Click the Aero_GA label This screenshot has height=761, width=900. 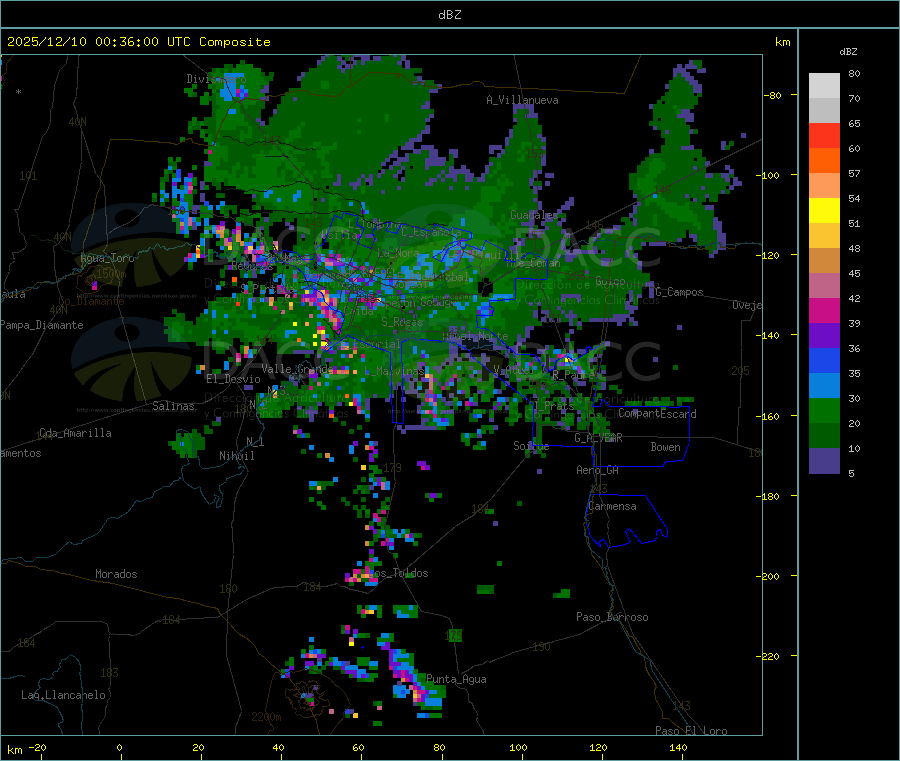[598, 470]
